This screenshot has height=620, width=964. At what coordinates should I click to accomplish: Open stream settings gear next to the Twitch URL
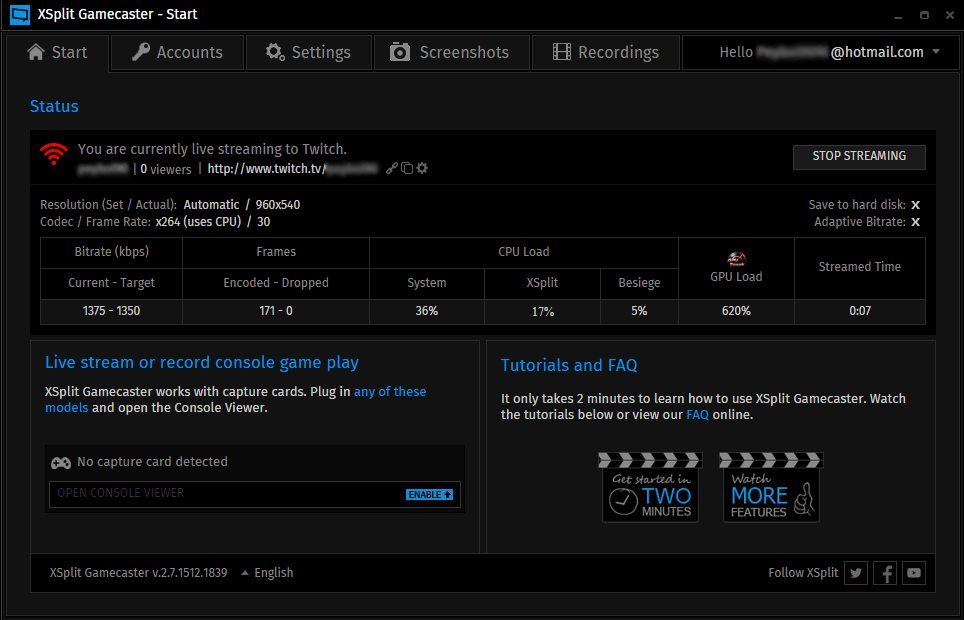point(422,168)
